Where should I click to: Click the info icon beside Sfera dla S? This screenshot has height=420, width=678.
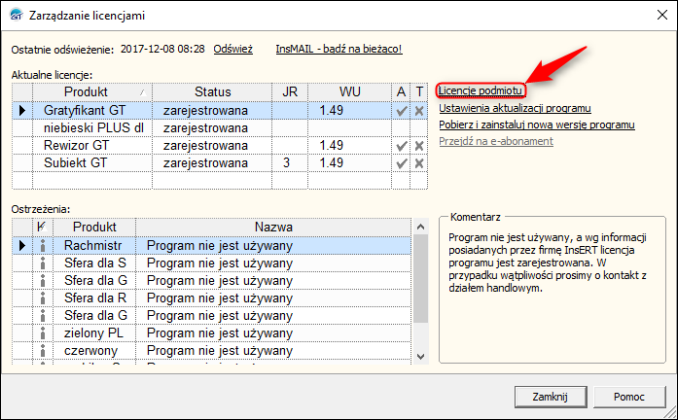(43, 263)
